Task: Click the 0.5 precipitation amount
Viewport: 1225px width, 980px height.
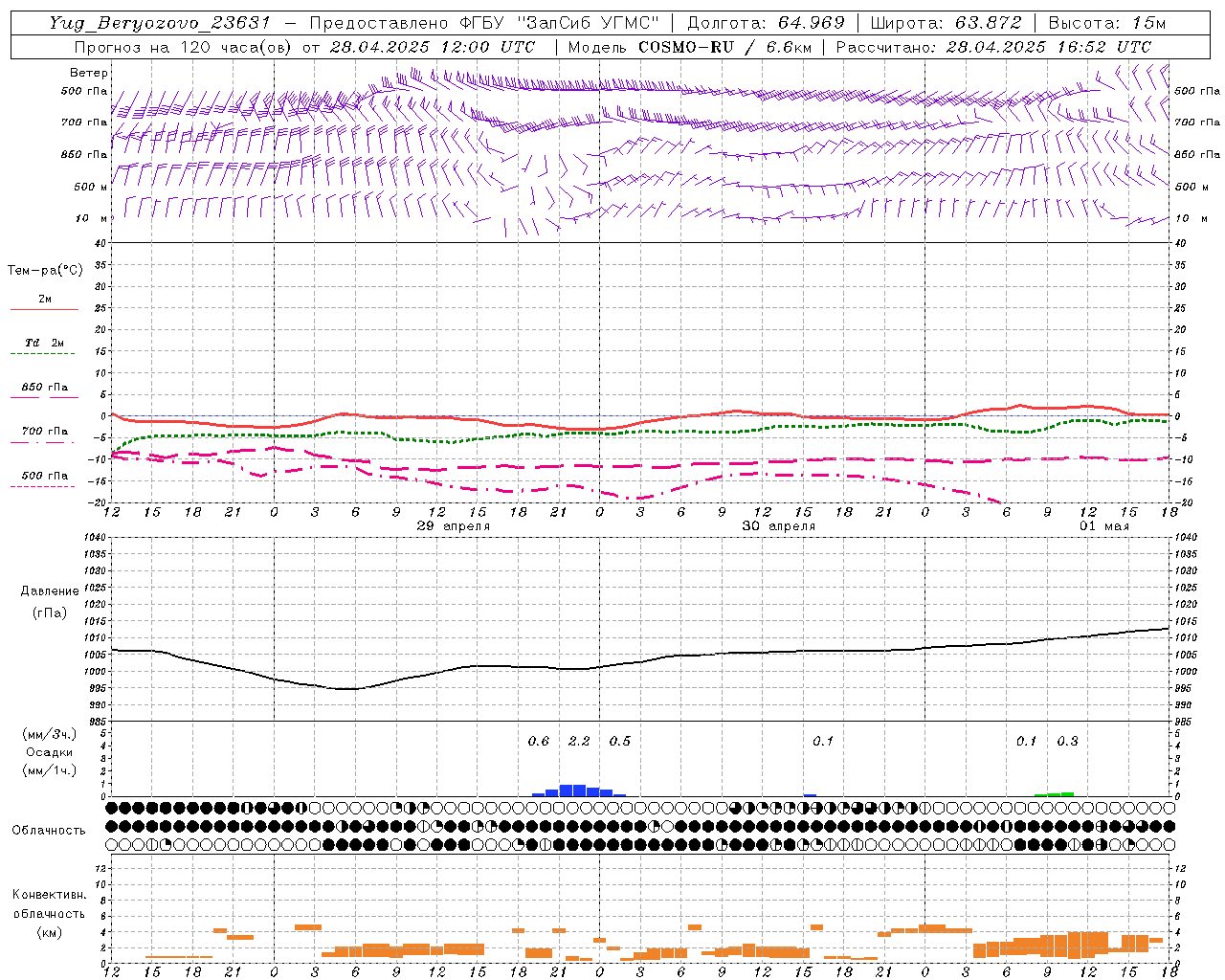Action: 620,742
